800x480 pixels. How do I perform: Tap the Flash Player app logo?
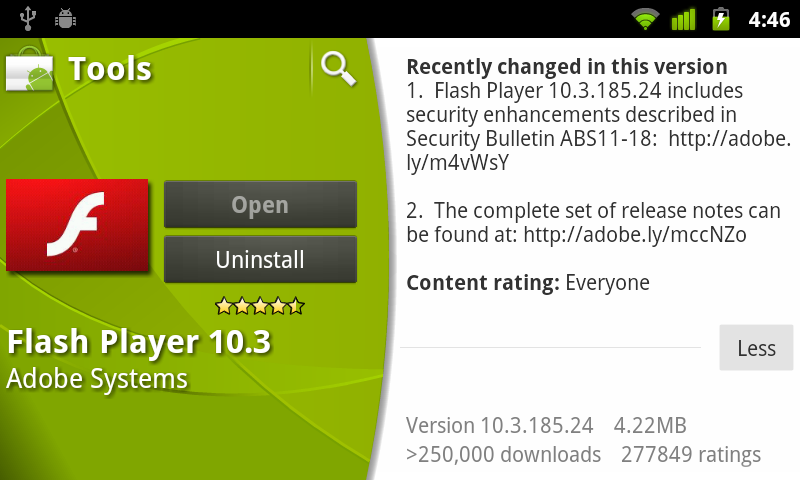tap(77, 225)
